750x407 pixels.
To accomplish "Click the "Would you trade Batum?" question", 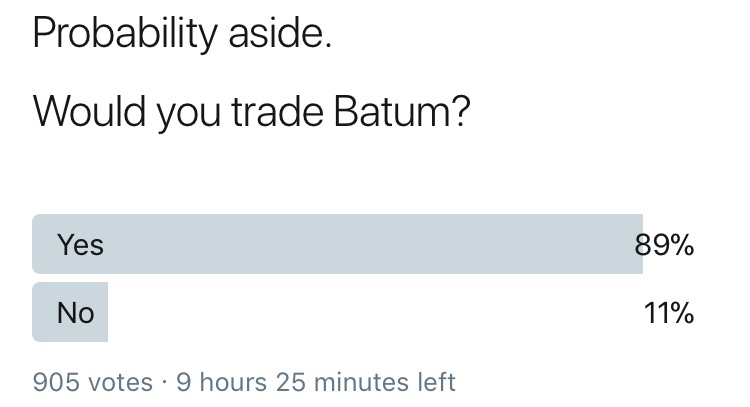I will (251, 112).
